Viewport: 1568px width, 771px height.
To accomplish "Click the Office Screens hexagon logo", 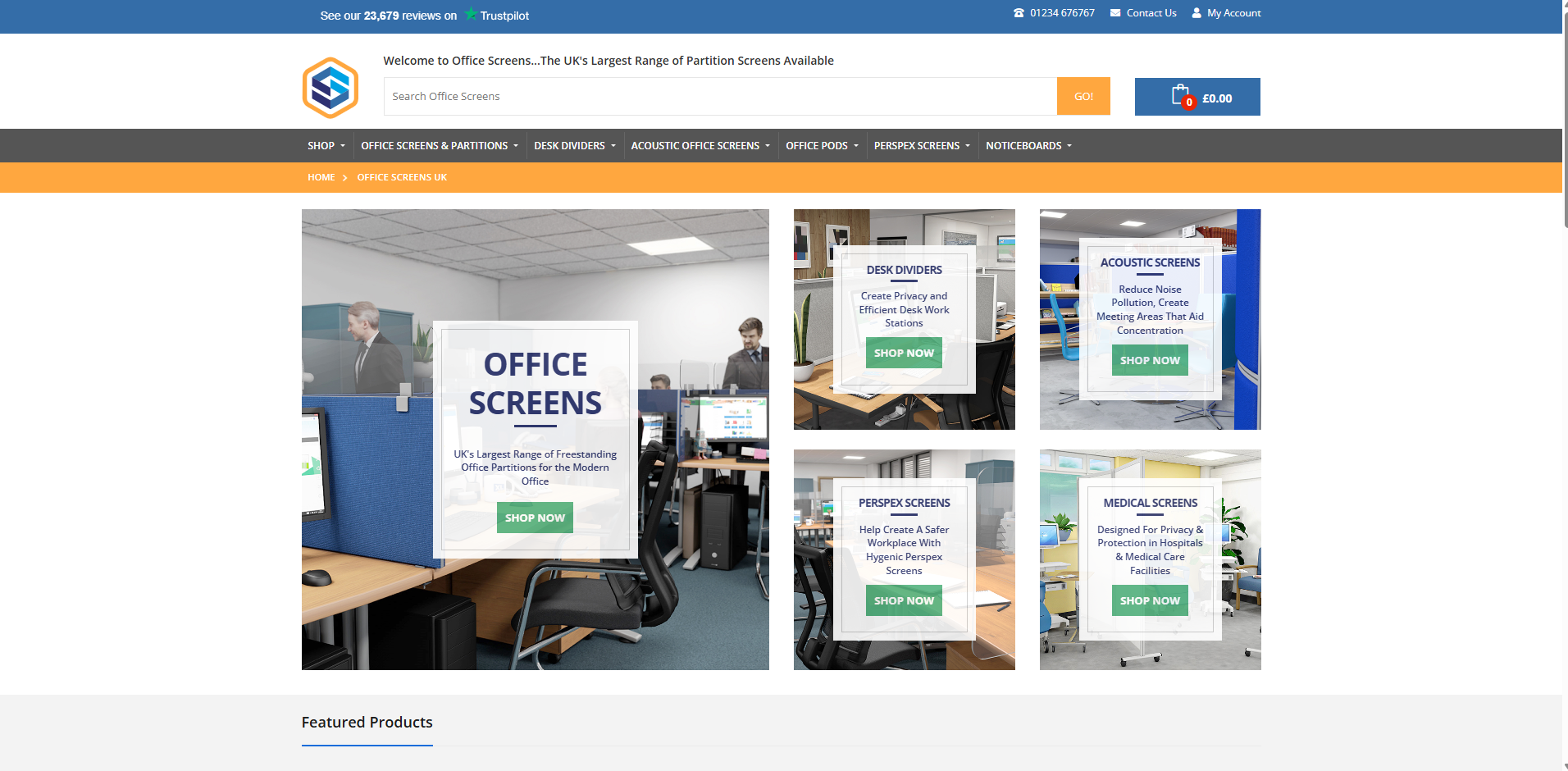I will click(330, 88).
